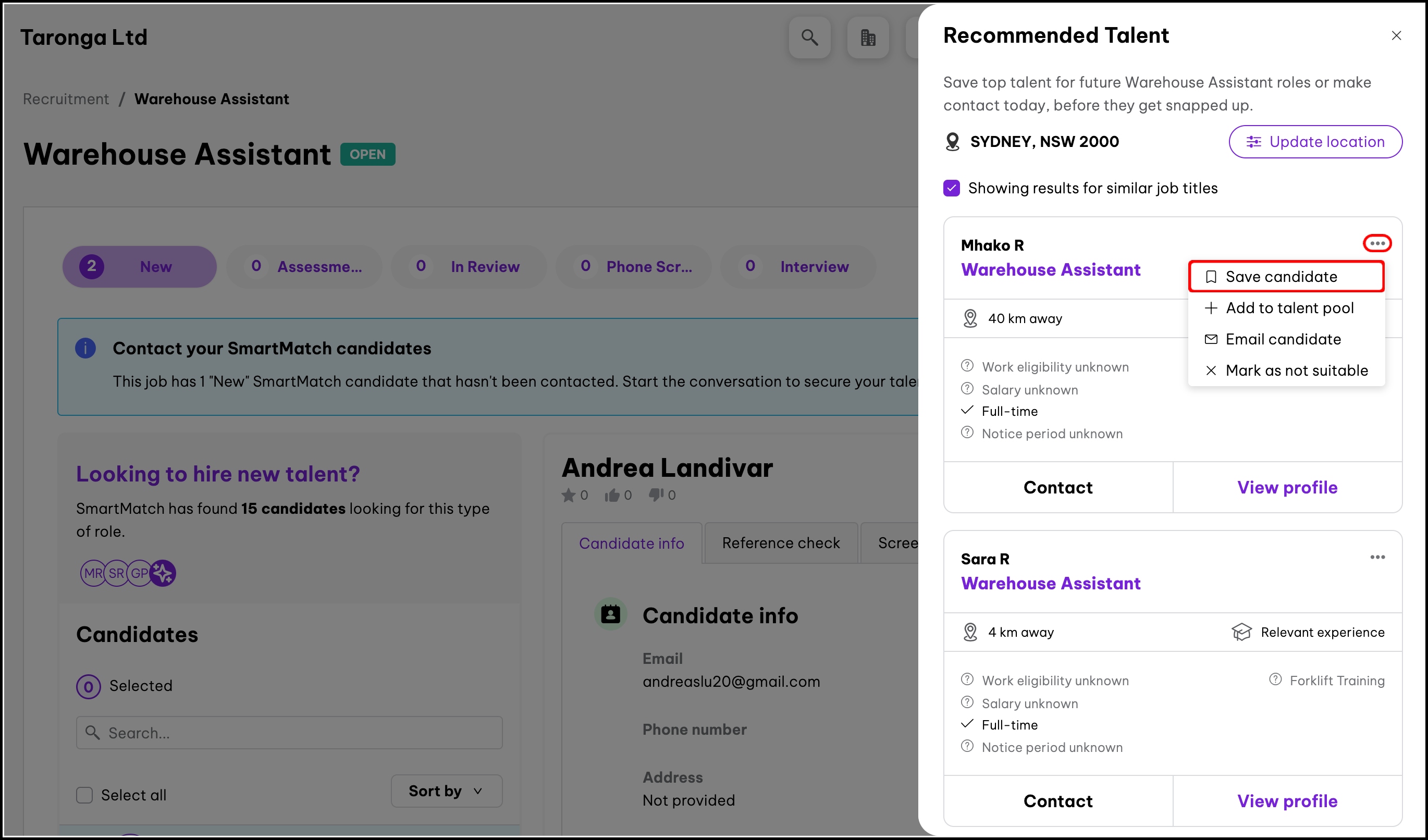Screen dimensions: 1428x840
Task: Click the Update location button
Action: [1315, 142]
